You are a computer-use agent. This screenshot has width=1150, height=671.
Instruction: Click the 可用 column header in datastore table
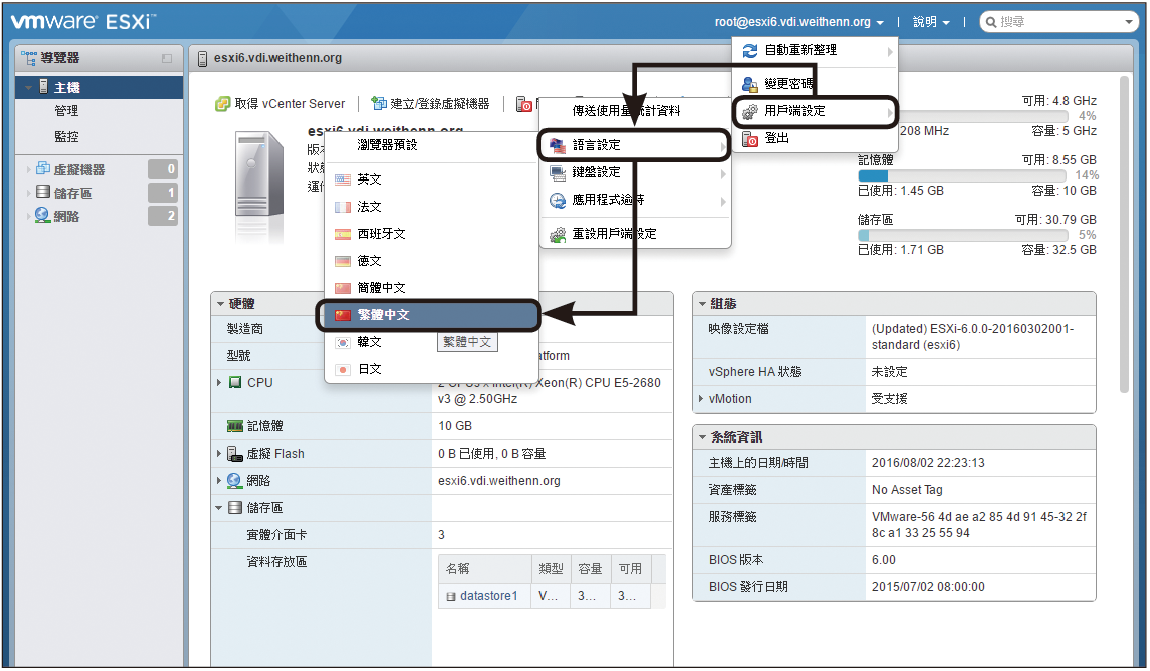[631, 569]
